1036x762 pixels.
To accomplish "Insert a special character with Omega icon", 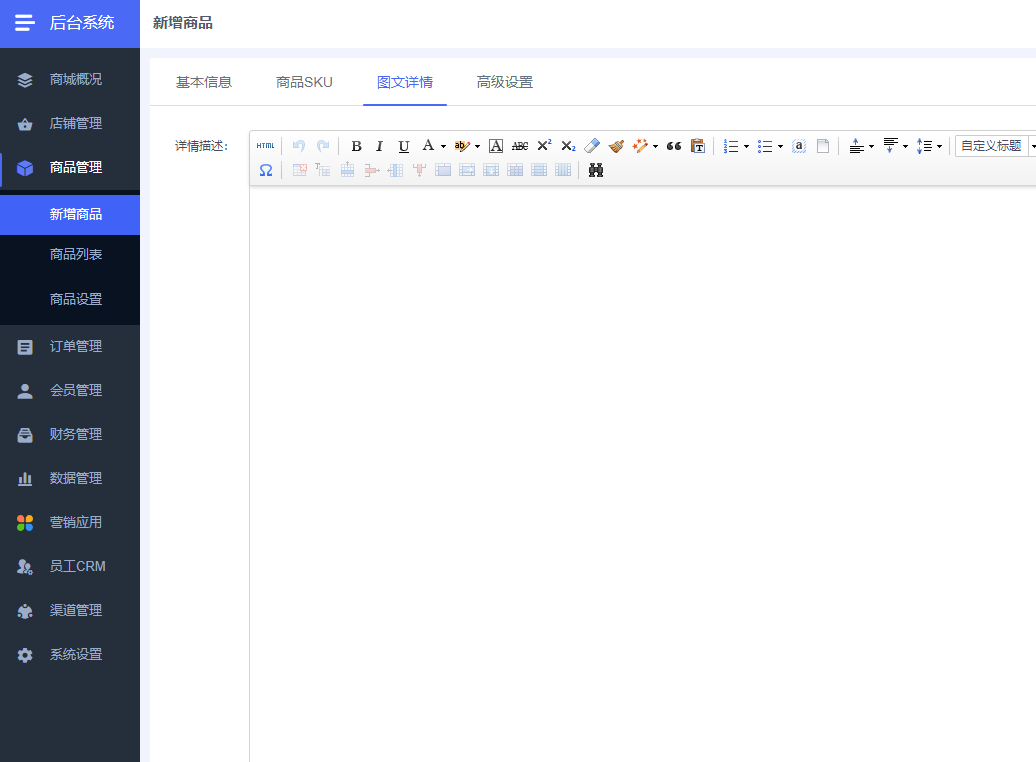I will coord(266,171).
